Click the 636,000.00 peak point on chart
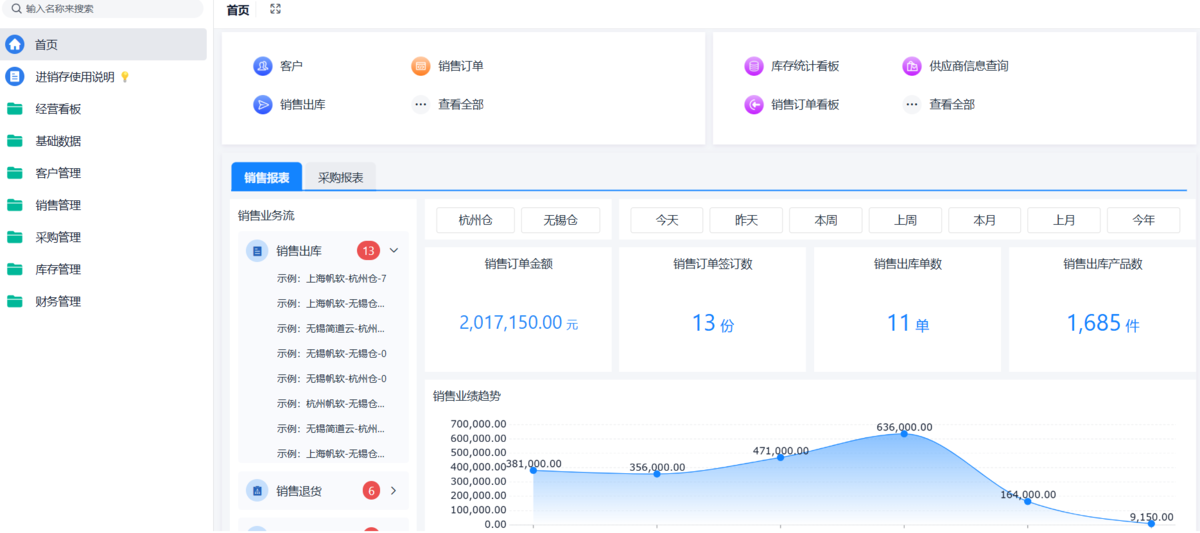The image size is (1200, 533). tap(904, 433)
